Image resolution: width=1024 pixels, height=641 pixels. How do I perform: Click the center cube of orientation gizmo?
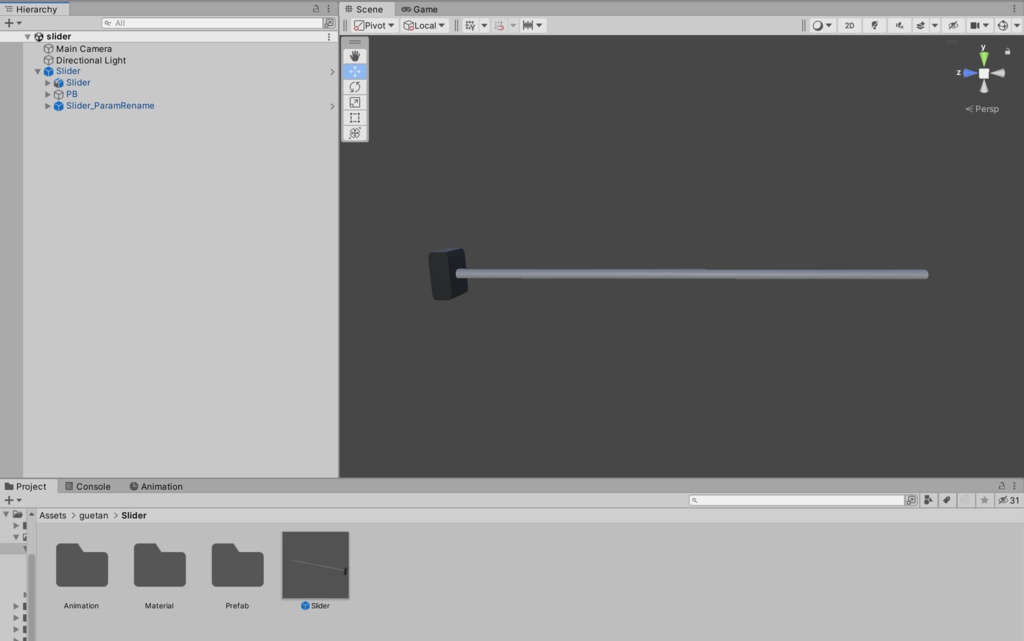tap(984, 73)
